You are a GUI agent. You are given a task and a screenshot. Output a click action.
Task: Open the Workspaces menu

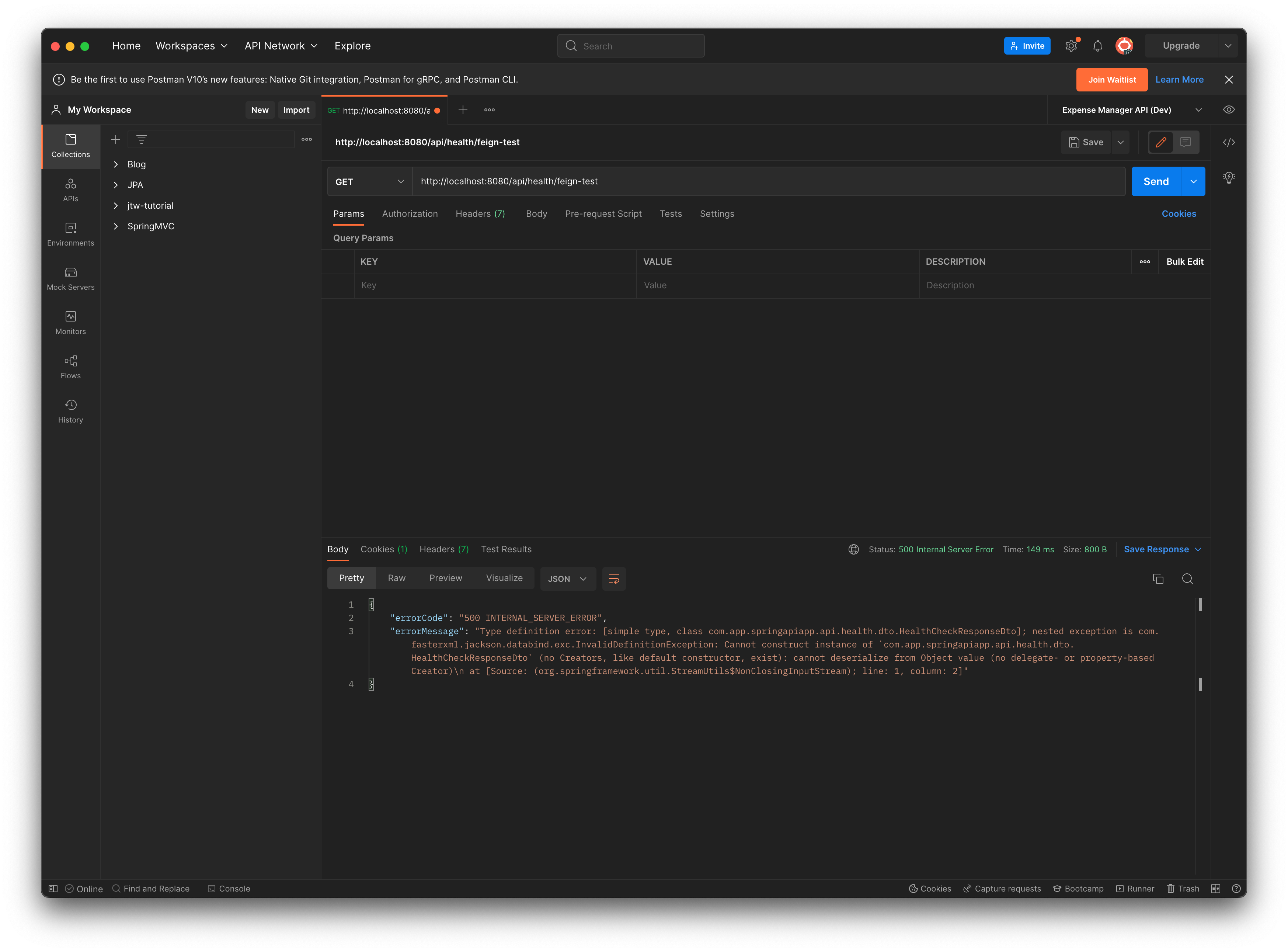pos(191,46)
